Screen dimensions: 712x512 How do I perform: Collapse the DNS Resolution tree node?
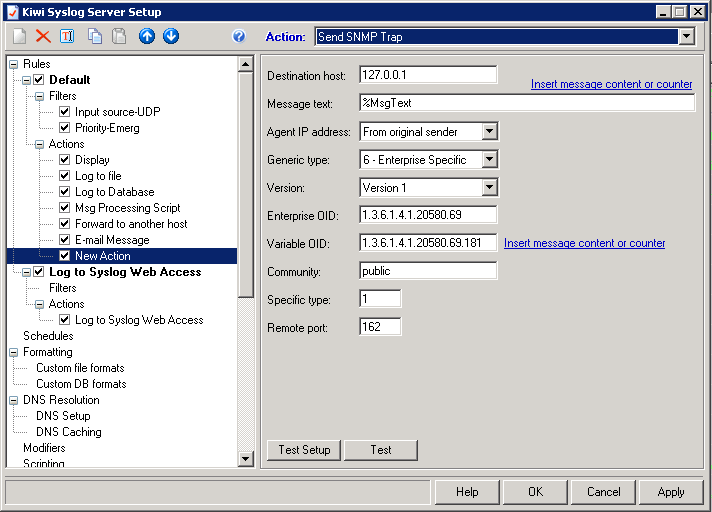pos(14,400)
